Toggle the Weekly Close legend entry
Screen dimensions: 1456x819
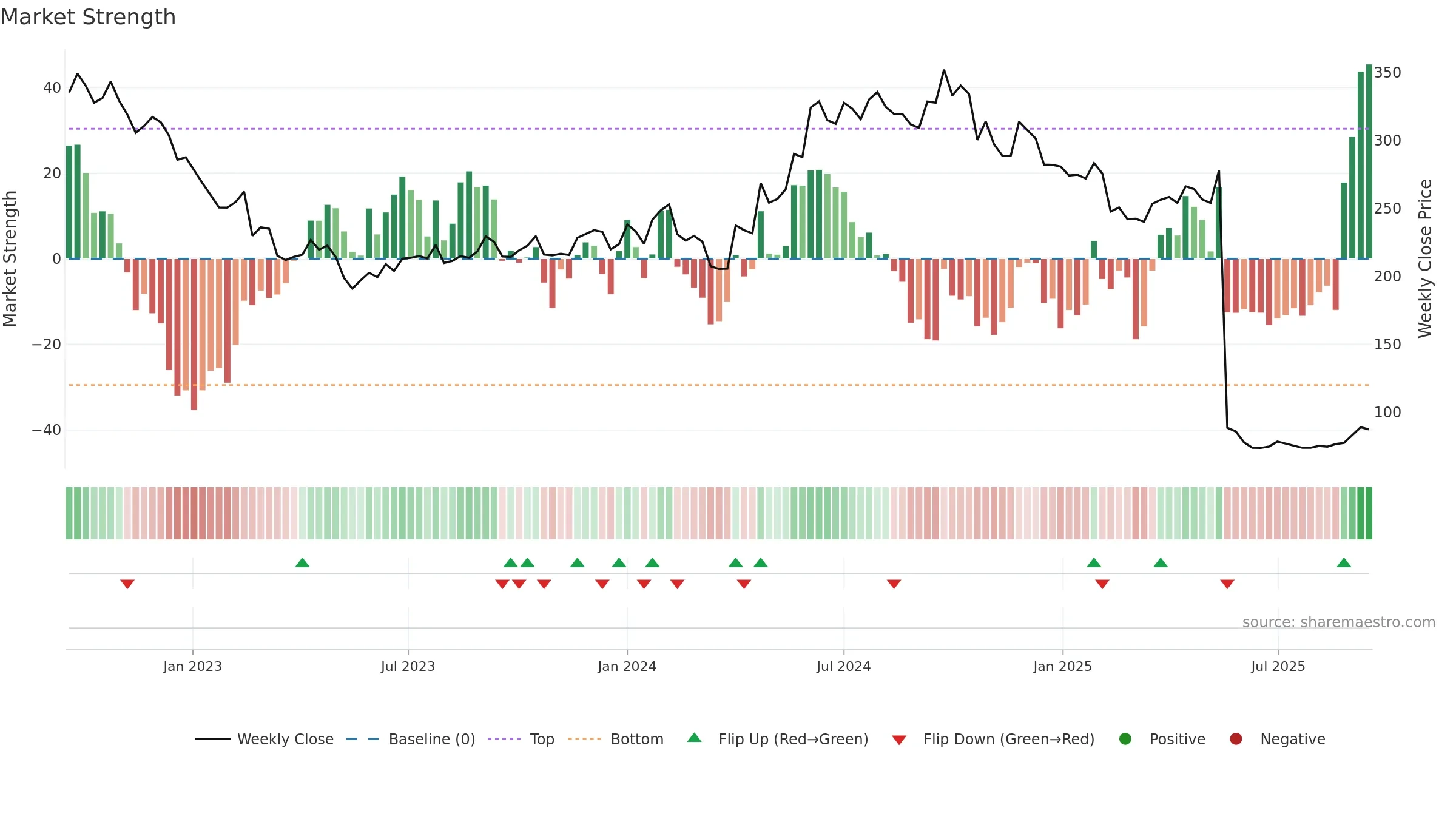264,739
